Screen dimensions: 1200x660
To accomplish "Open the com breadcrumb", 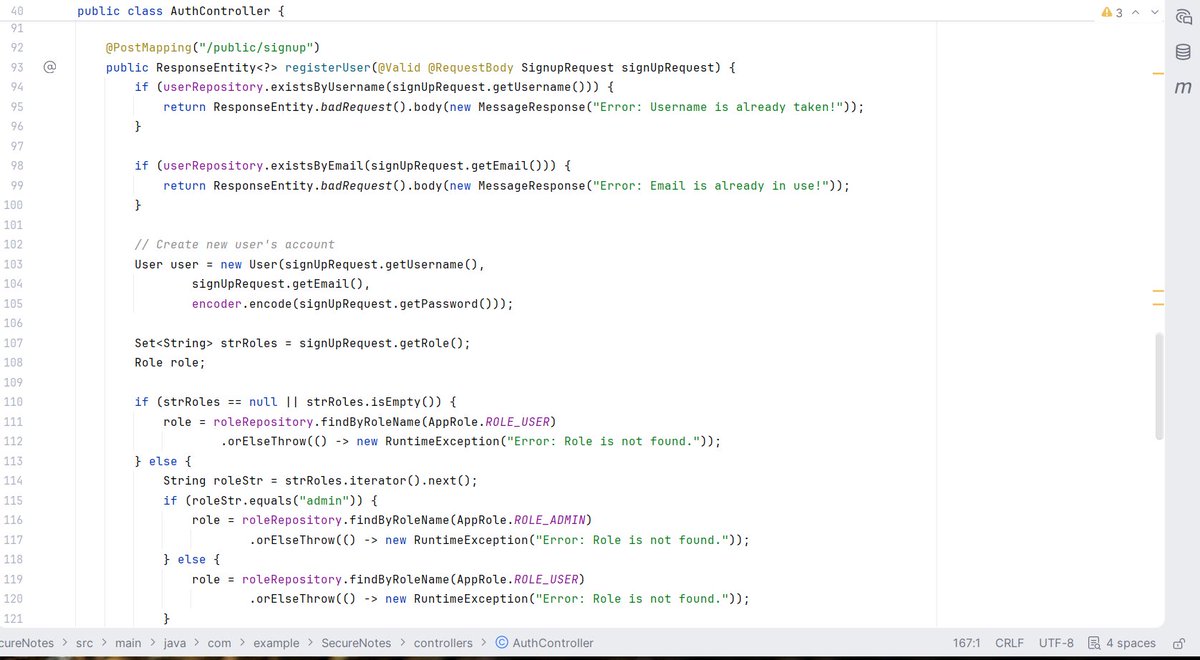I will 219,643.
